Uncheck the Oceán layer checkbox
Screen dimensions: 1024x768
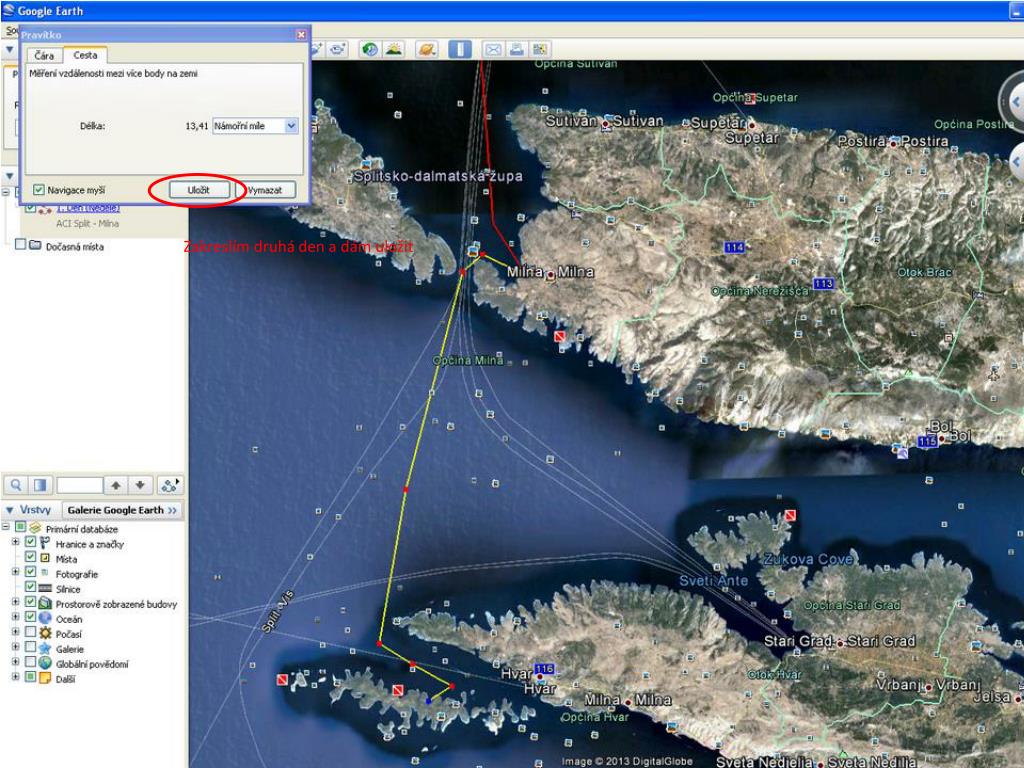point(30,617)
